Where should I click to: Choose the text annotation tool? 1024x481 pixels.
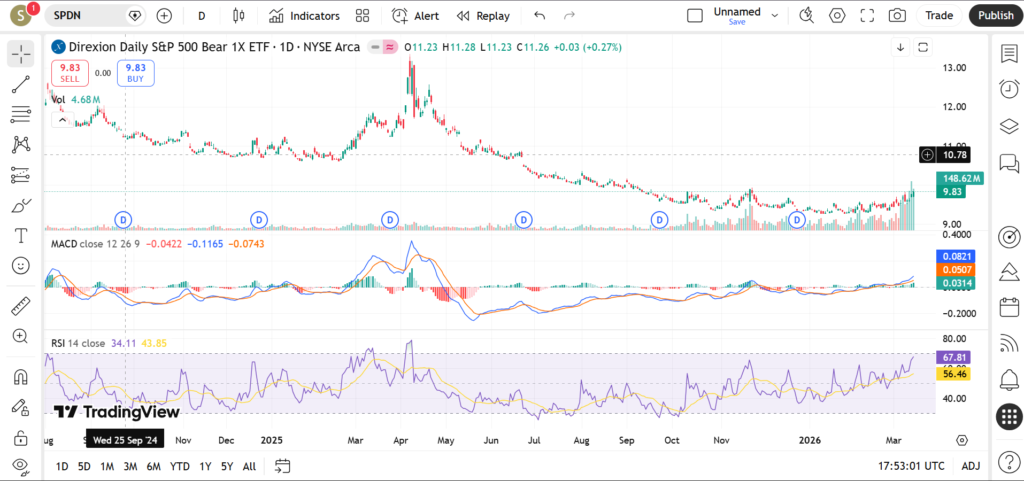point(20,236)
